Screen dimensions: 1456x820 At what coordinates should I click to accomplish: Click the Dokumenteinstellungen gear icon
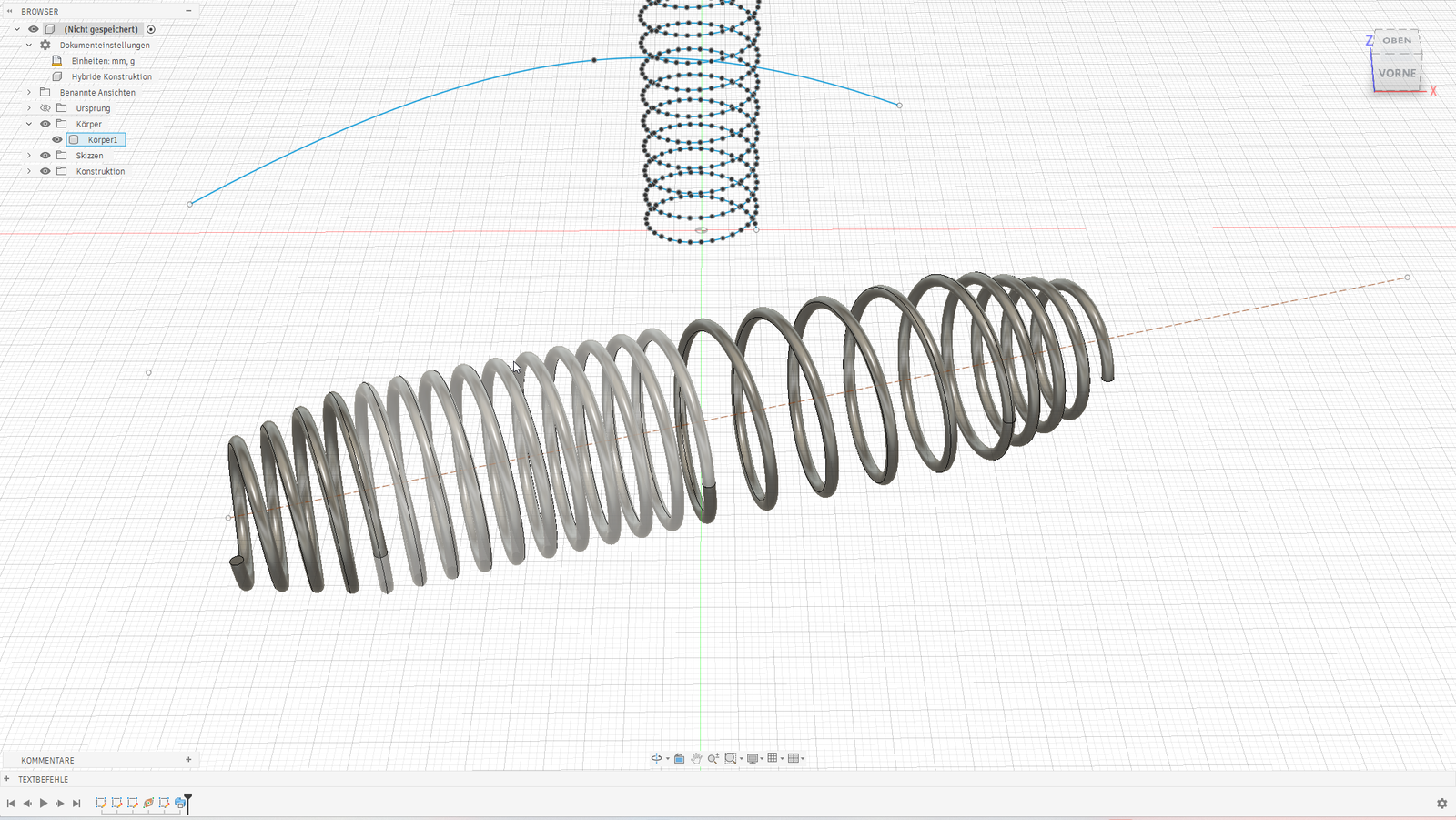pos(45,45)
